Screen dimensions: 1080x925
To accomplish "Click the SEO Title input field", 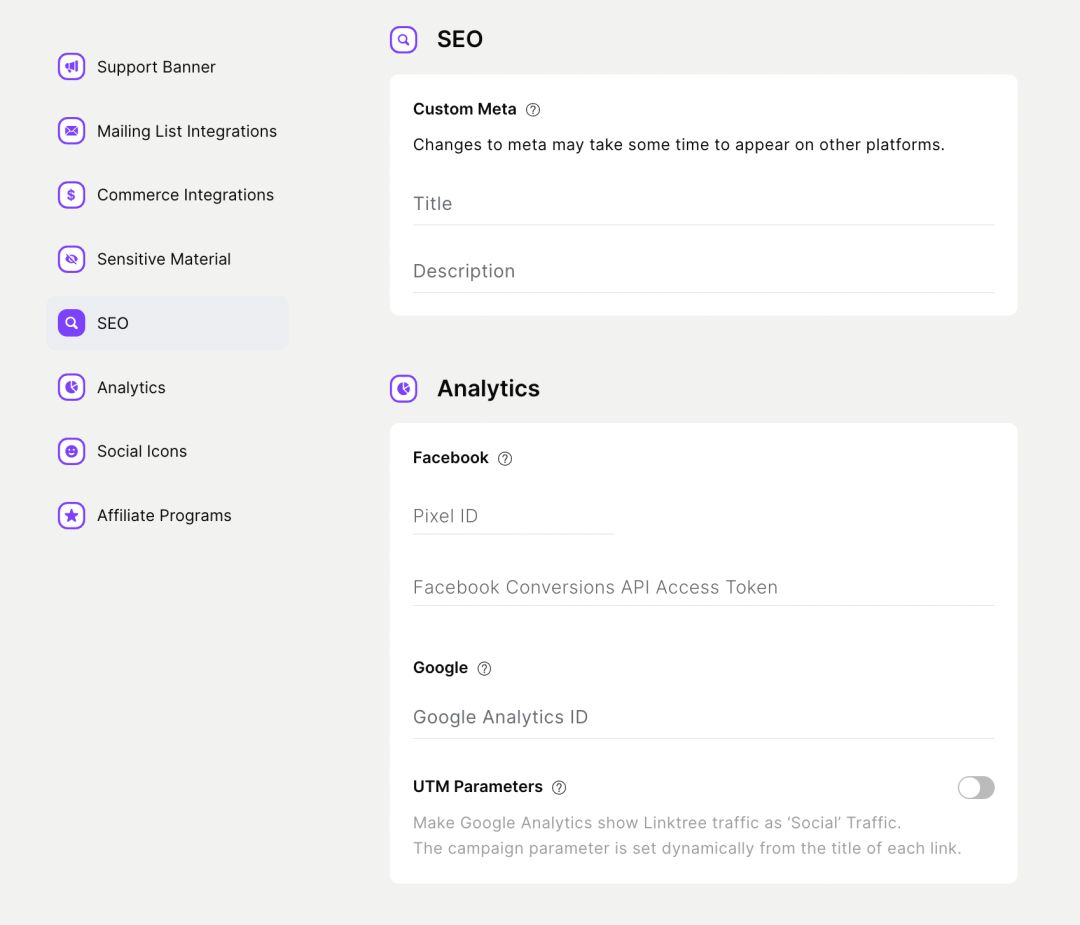I will coord(703,204).
